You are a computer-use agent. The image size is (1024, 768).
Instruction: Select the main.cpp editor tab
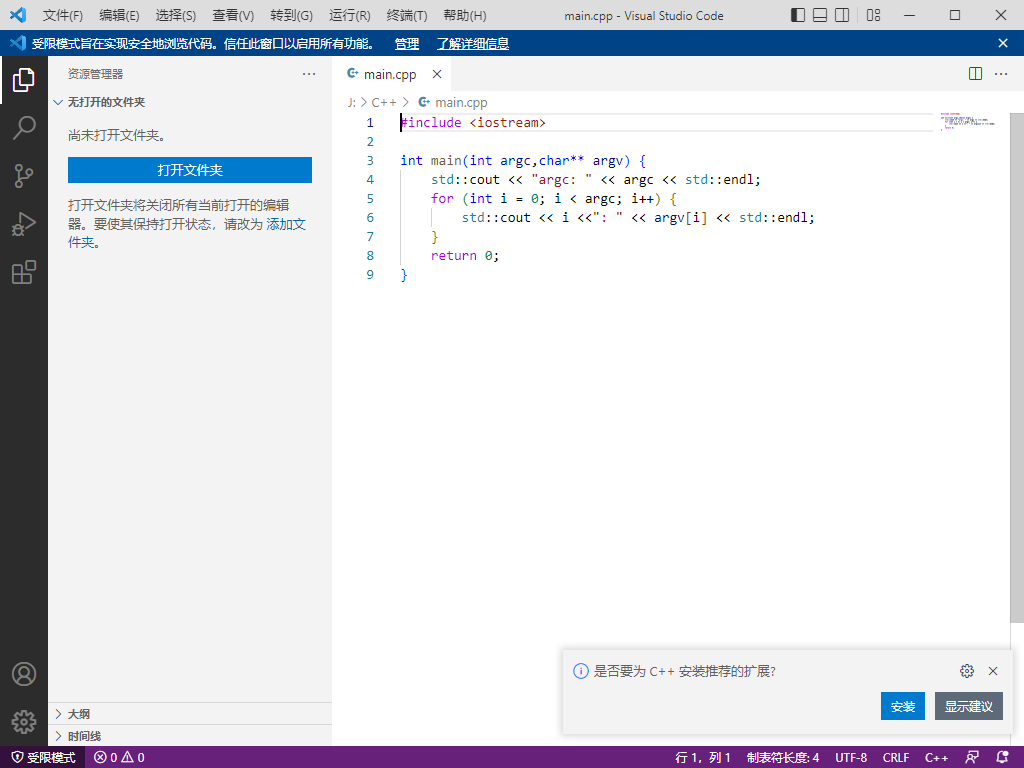coord(389,74)
